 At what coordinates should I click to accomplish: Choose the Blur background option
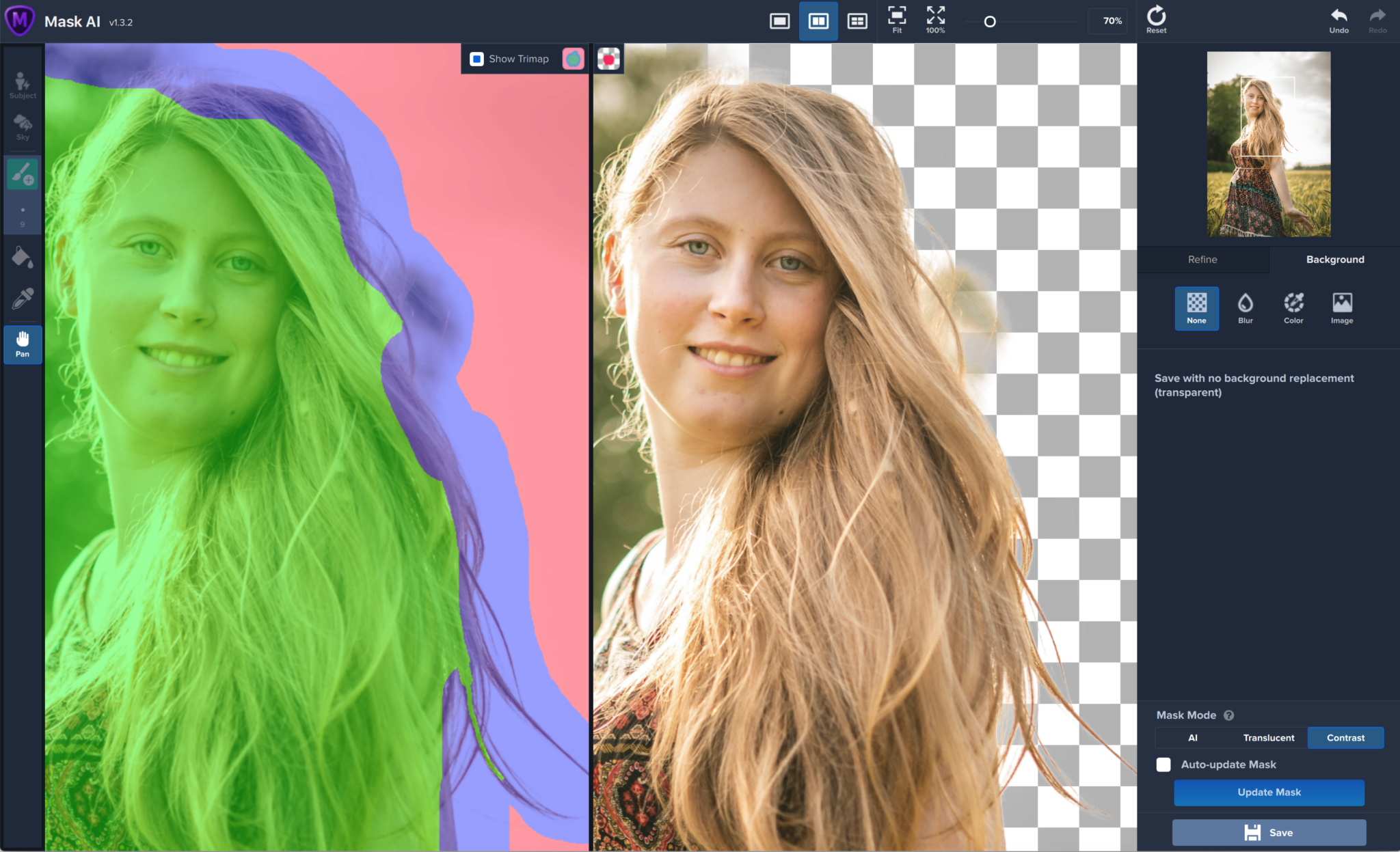1245,308
